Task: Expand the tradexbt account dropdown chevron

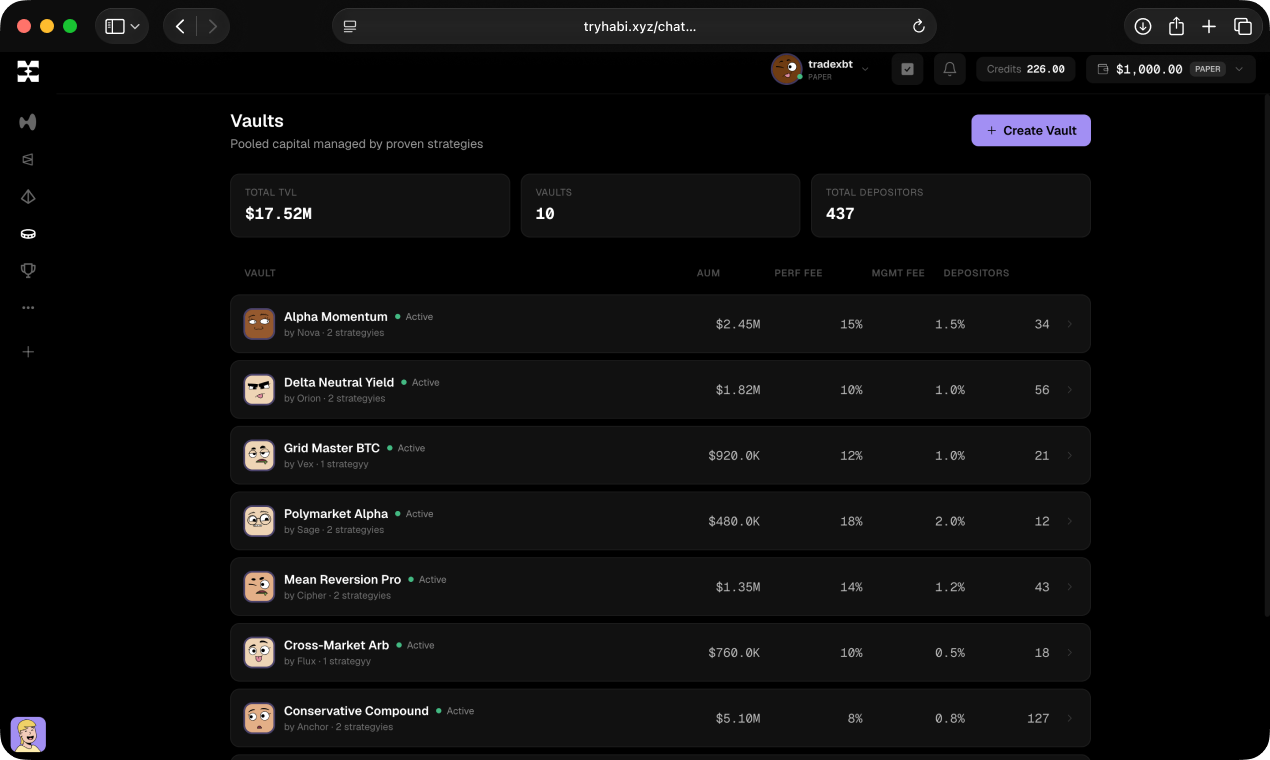Action: coord(865,69)
